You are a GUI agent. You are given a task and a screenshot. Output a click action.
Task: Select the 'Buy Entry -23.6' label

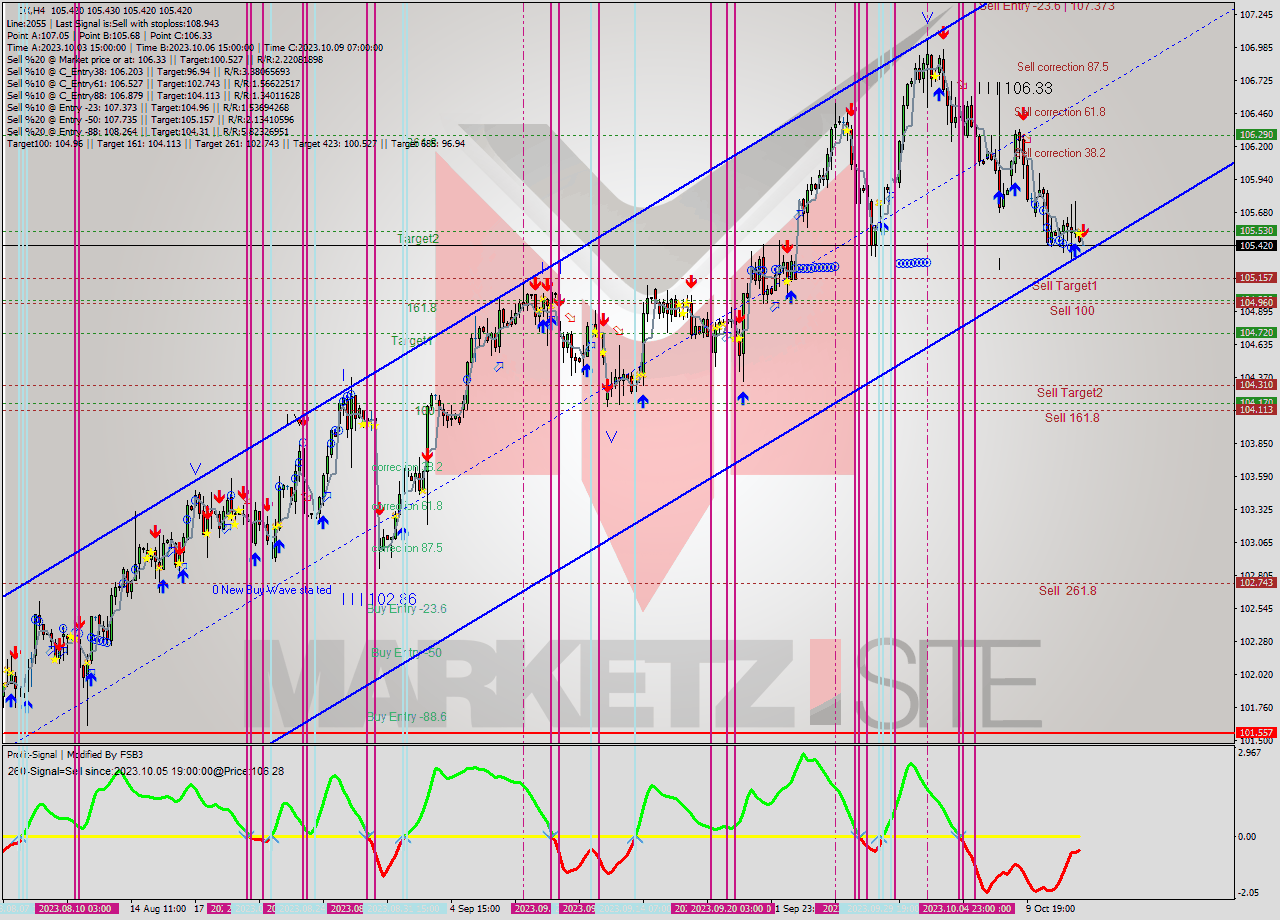(x=406, y=609)
